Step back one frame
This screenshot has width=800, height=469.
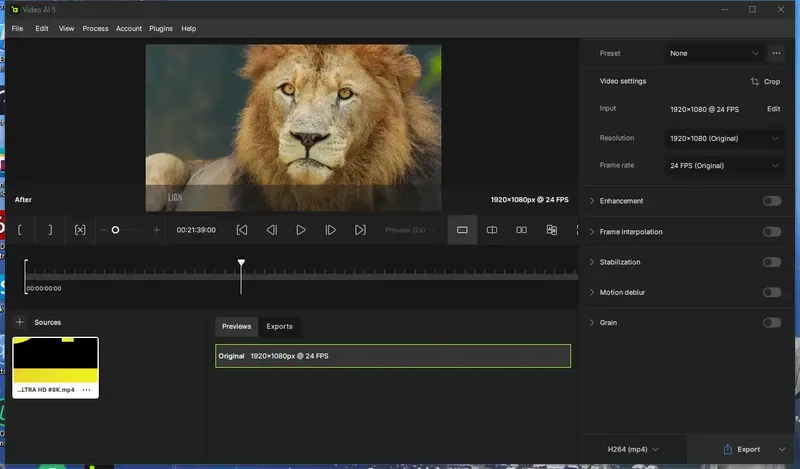coord(271,230)
